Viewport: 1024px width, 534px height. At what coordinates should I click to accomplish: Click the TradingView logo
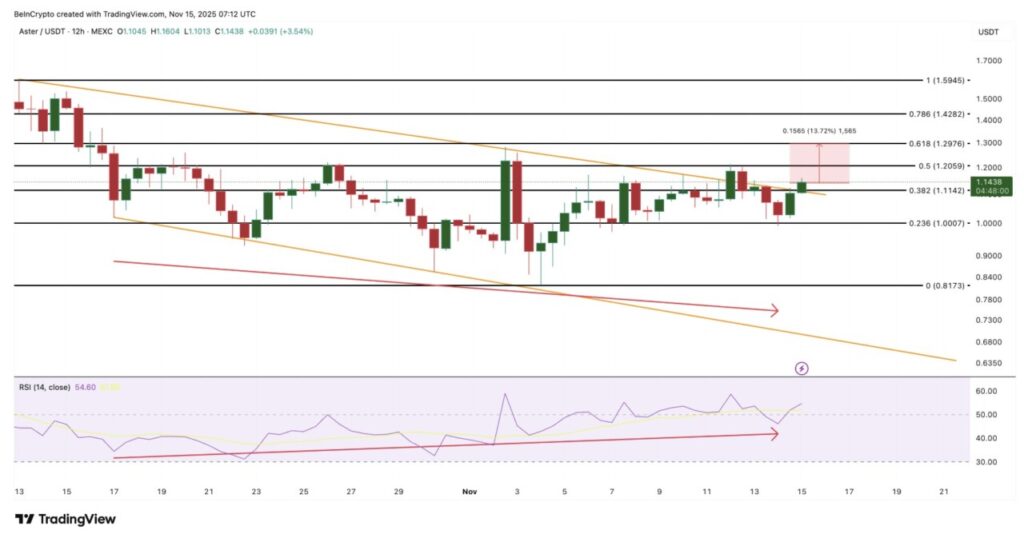coord(65,519)
